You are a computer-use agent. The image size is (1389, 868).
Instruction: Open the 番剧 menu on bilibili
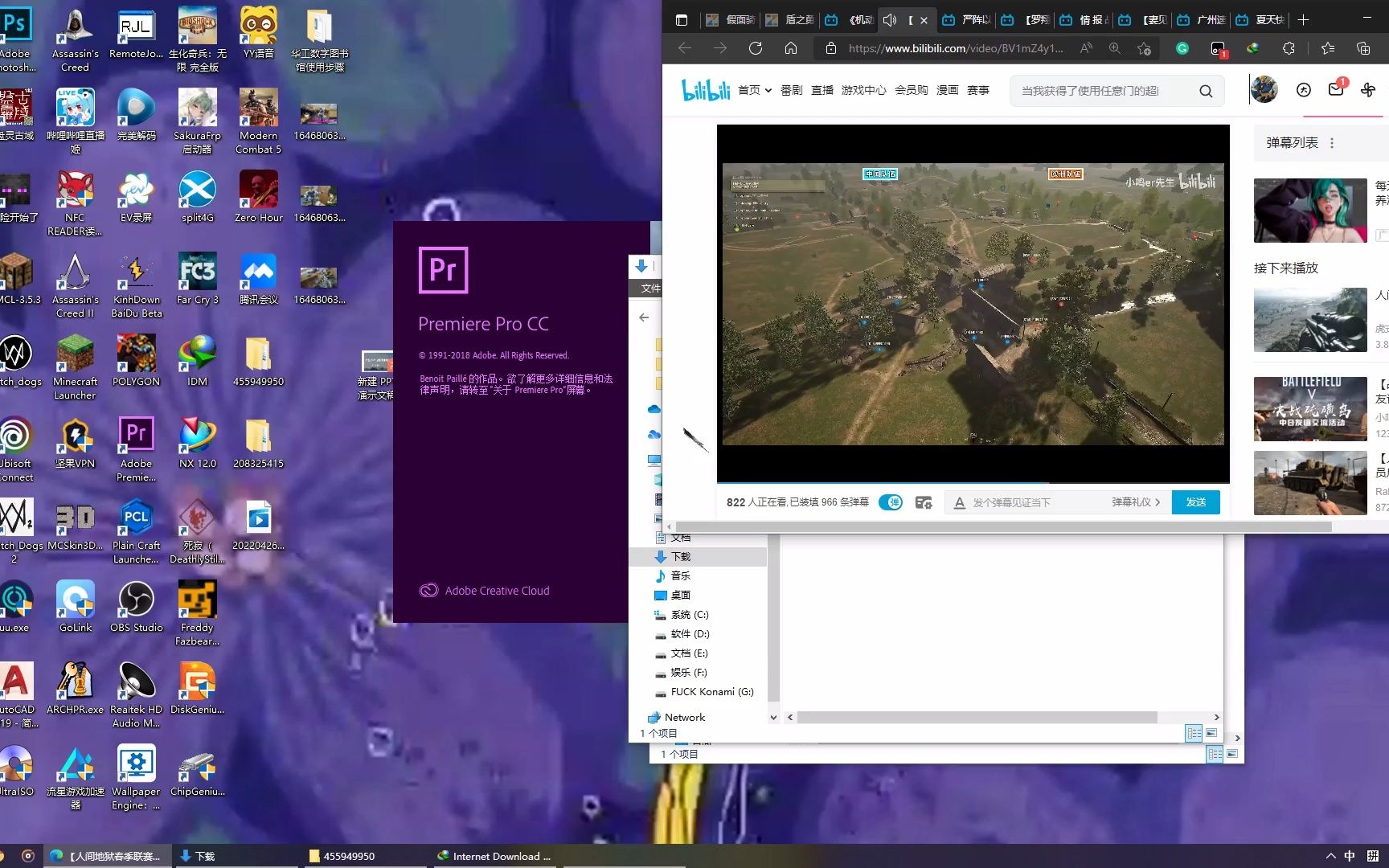[791, 90]
